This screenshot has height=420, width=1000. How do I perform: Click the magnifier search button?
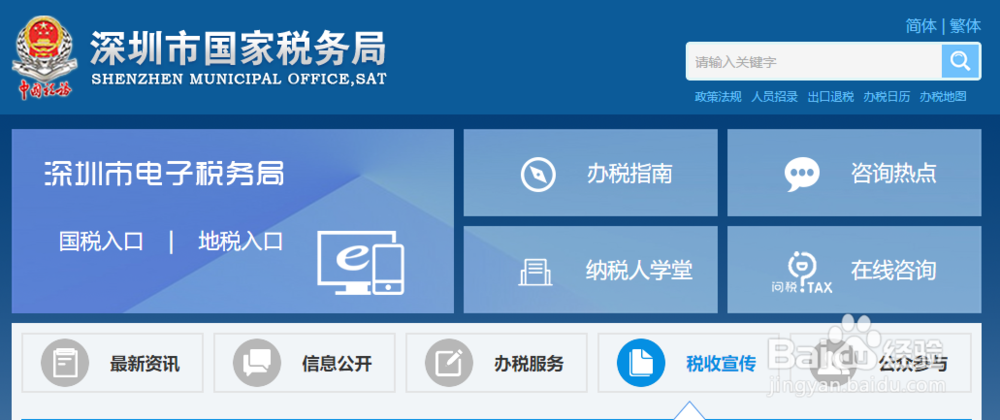pos(960,61)
